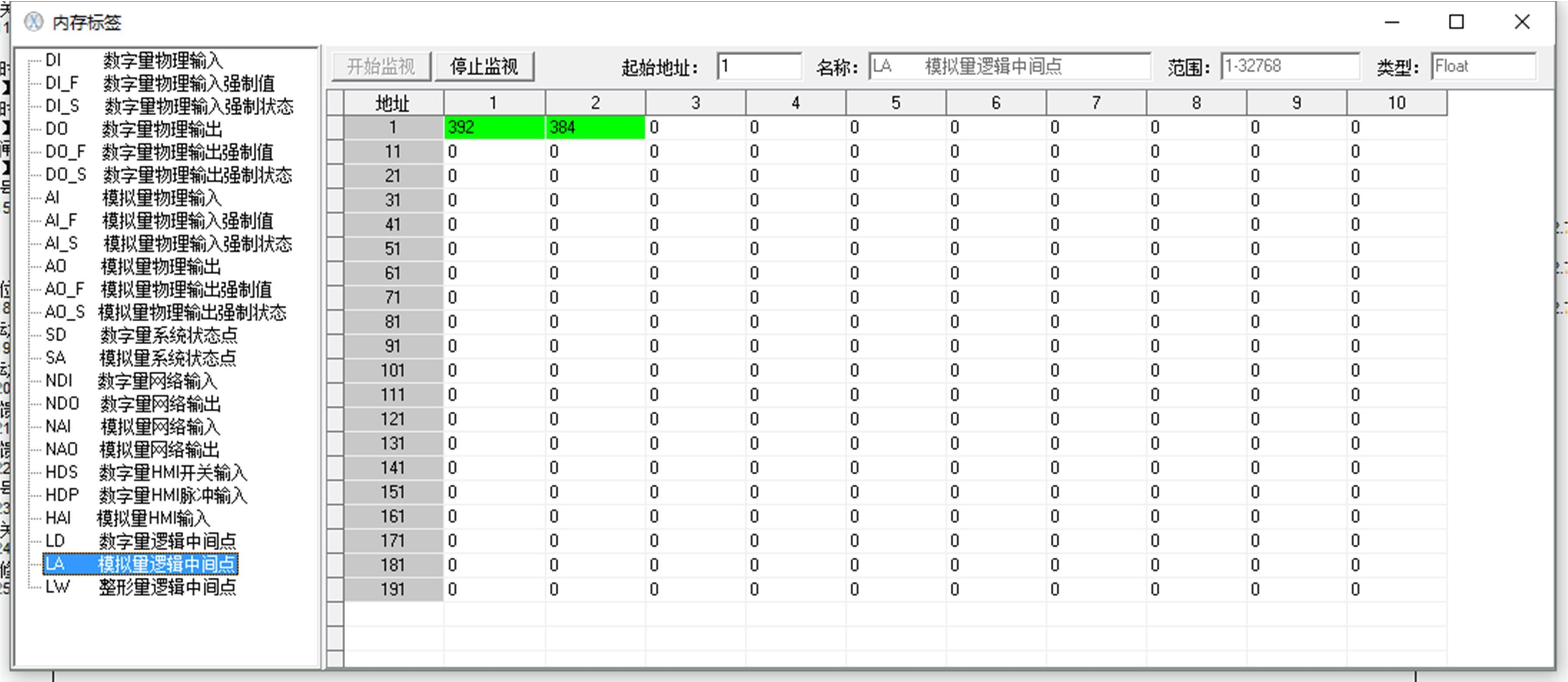Select the DI 数字量物理输入 tree item

pos(133,60)
